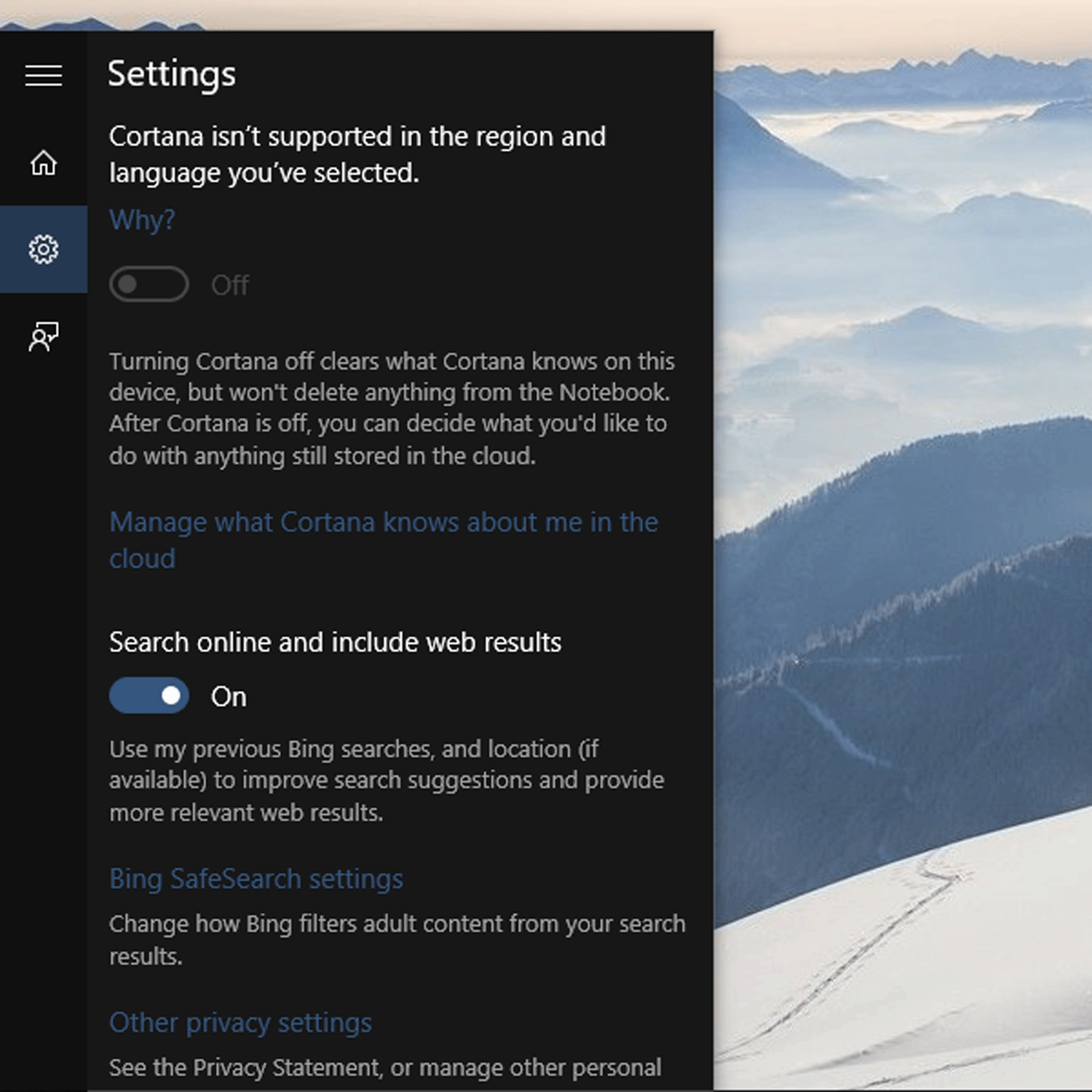
Task: Open 'Manage what Cortana knows about me in the cloud'
Action: coord(384,540)
